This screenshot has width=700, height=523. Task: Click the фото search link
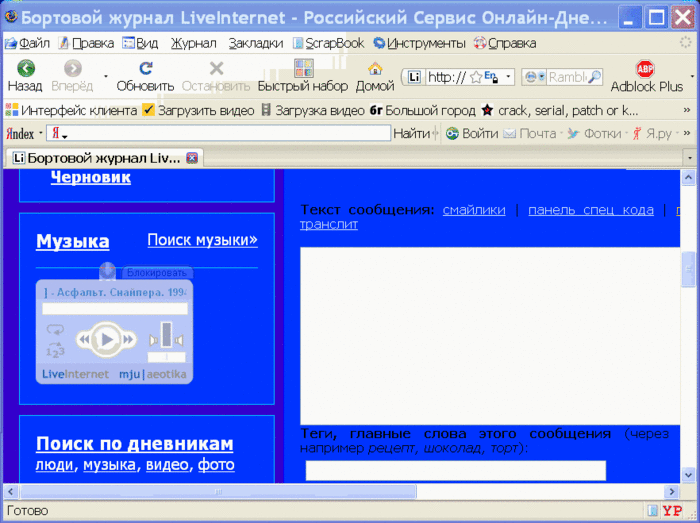[x=216, y=465]
